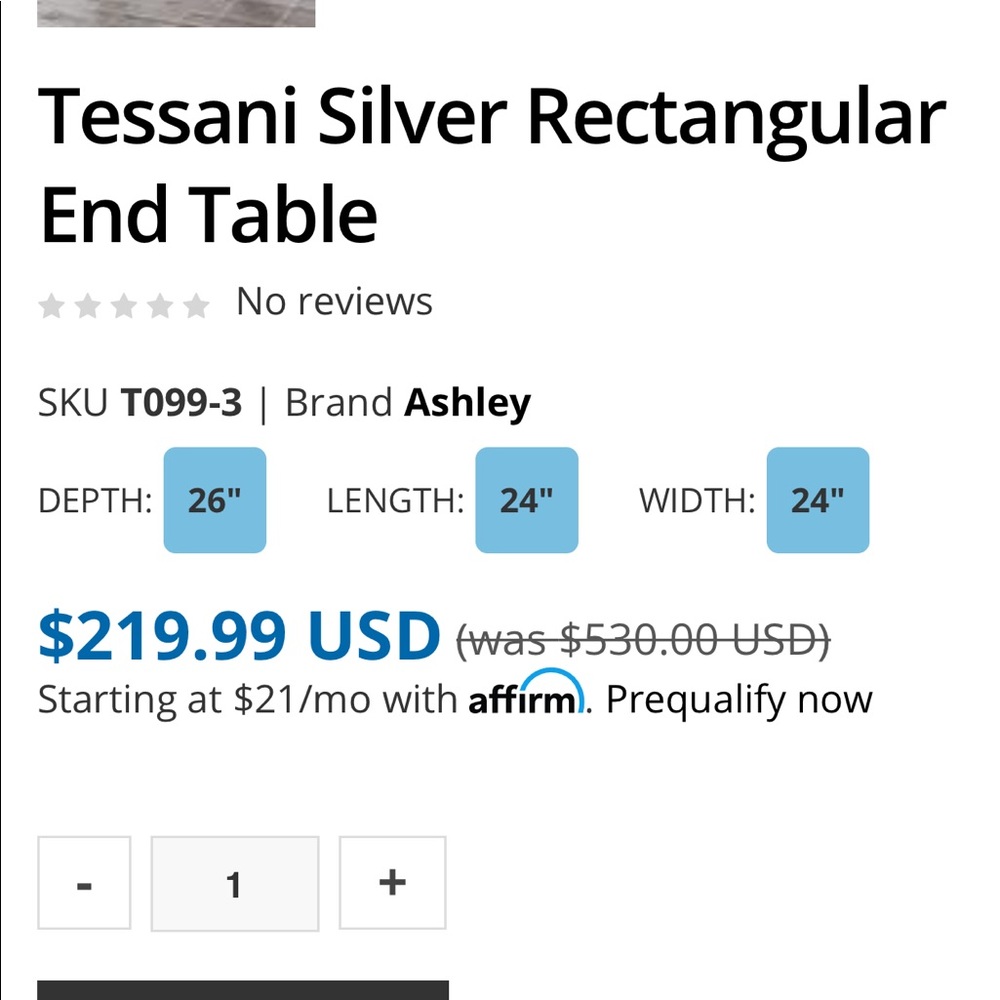Click the quantity input showing 1

pos(234,883)
